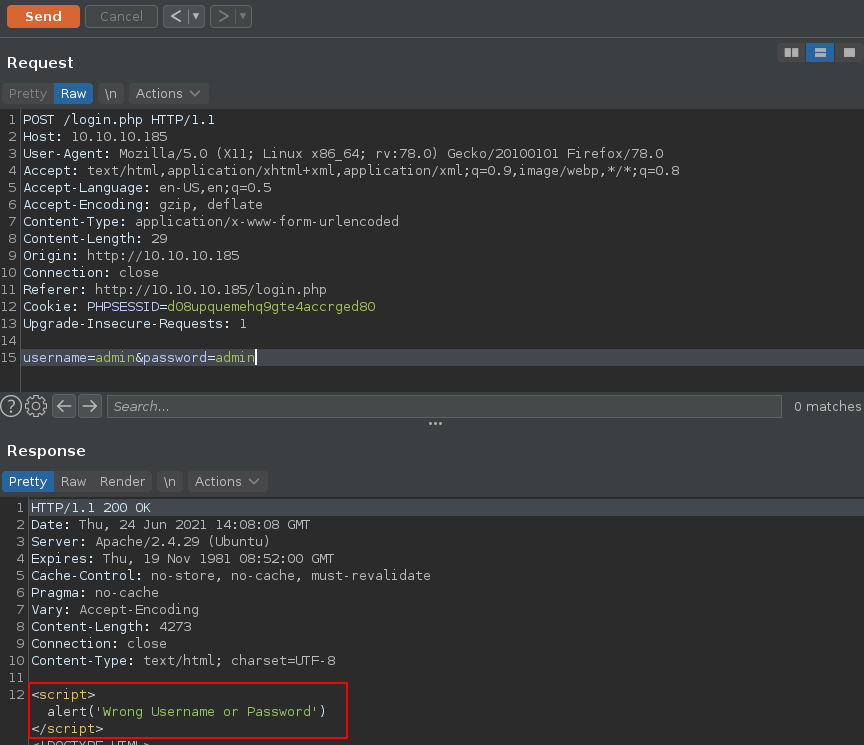Select single-pane tabbed layout icon
This screenshot has height=745, width=864.
848,53
